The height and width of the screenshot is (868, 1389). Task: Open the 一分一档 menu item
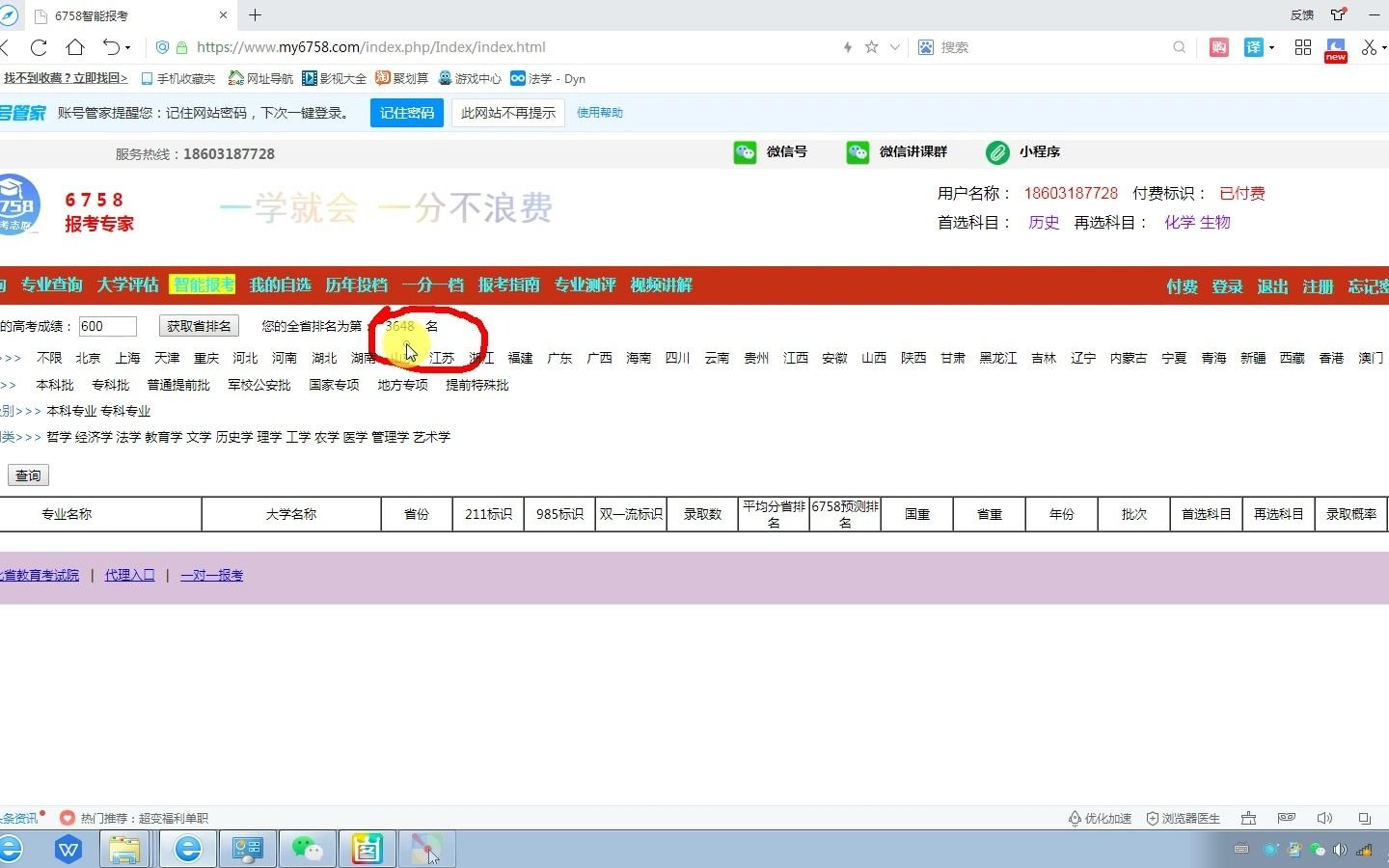(x=432, y=285)
